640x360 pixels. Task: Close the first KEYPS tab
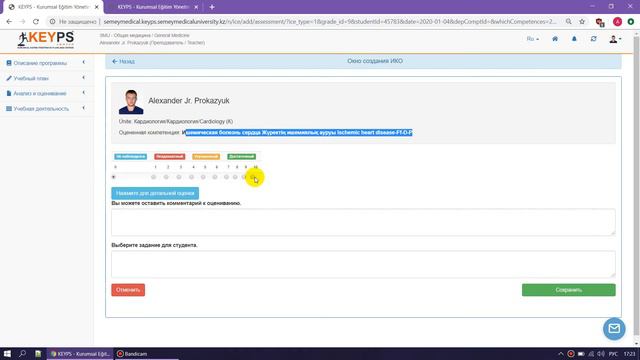pos(97,7)
